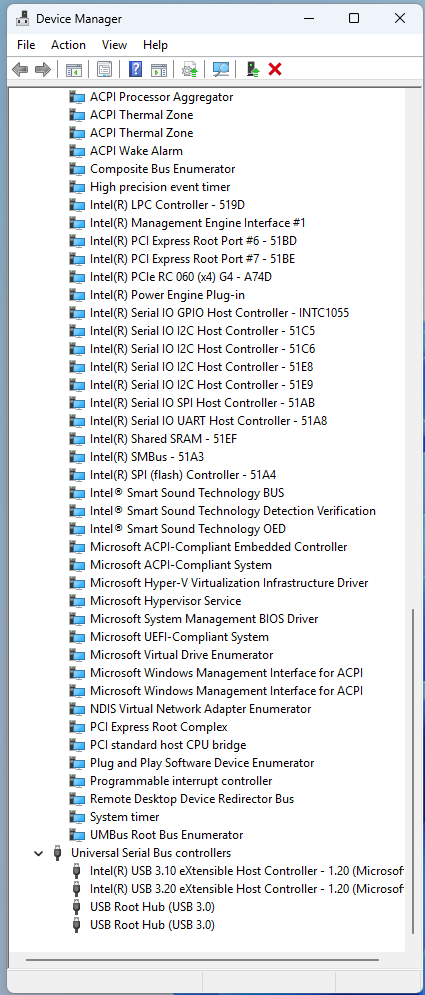Open the File menu
The image size is (425, 995).
(26, 44)
